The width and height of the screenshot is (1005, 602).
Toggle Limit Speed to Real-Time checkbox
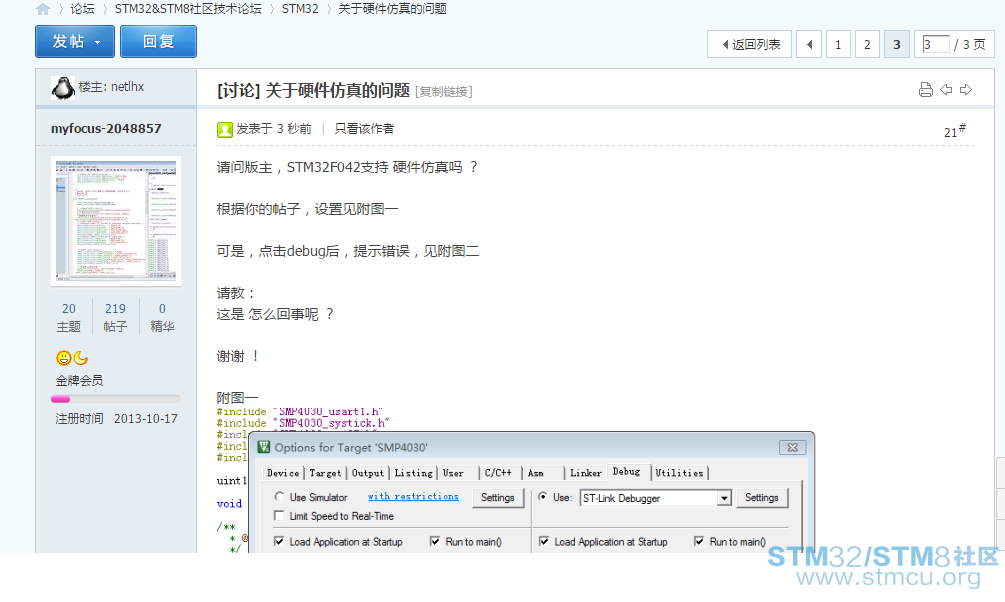pyautogui.click(x=279, y=515)
